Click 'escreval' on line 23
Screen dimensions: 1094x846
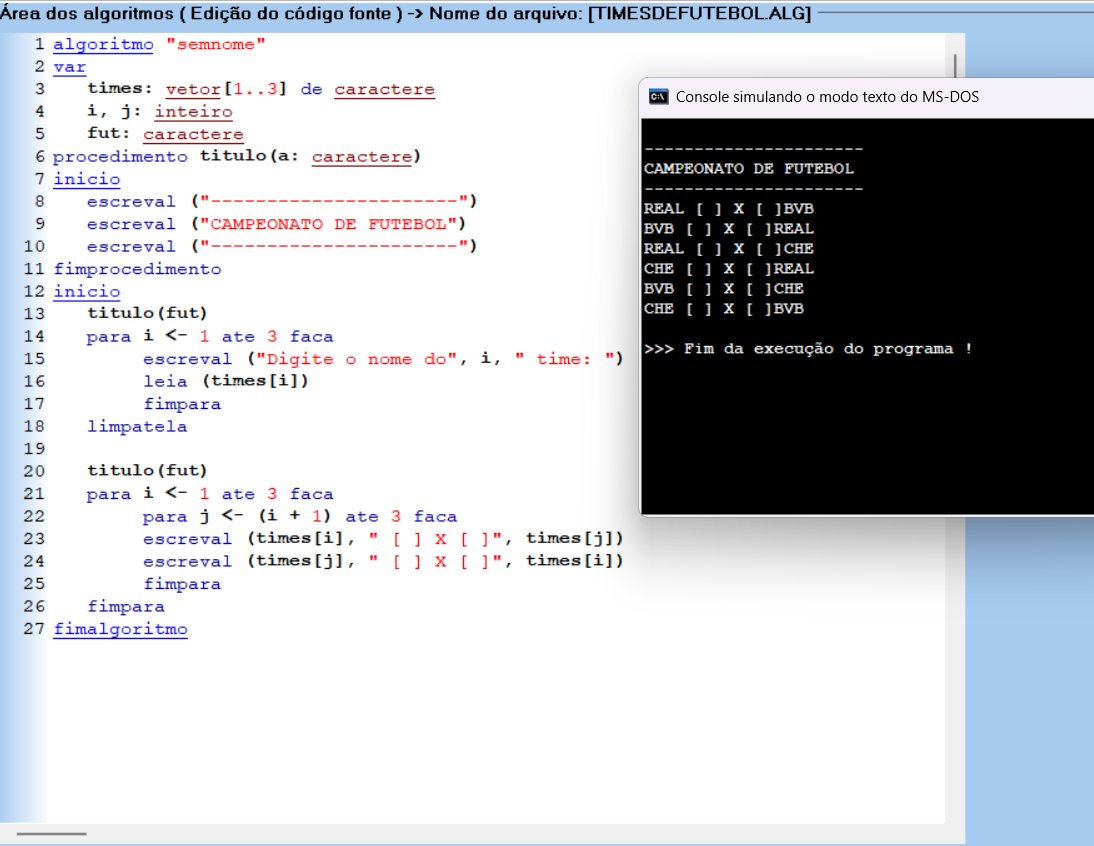(x=188, y=539)
